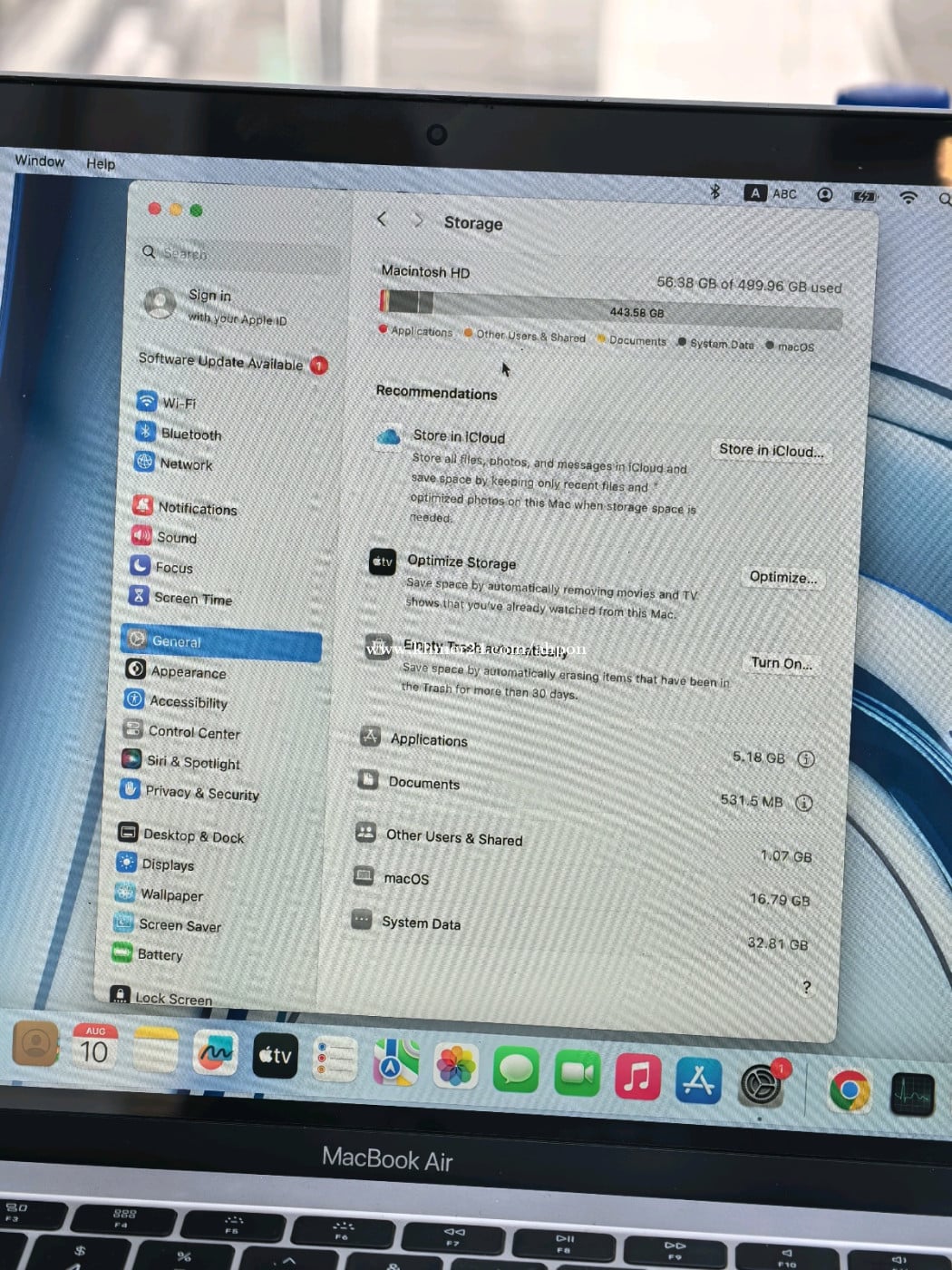Click Bluetooth icon in menu bar
The image size is (952, 1270).
pyautogui.click(x=714, y=190)
